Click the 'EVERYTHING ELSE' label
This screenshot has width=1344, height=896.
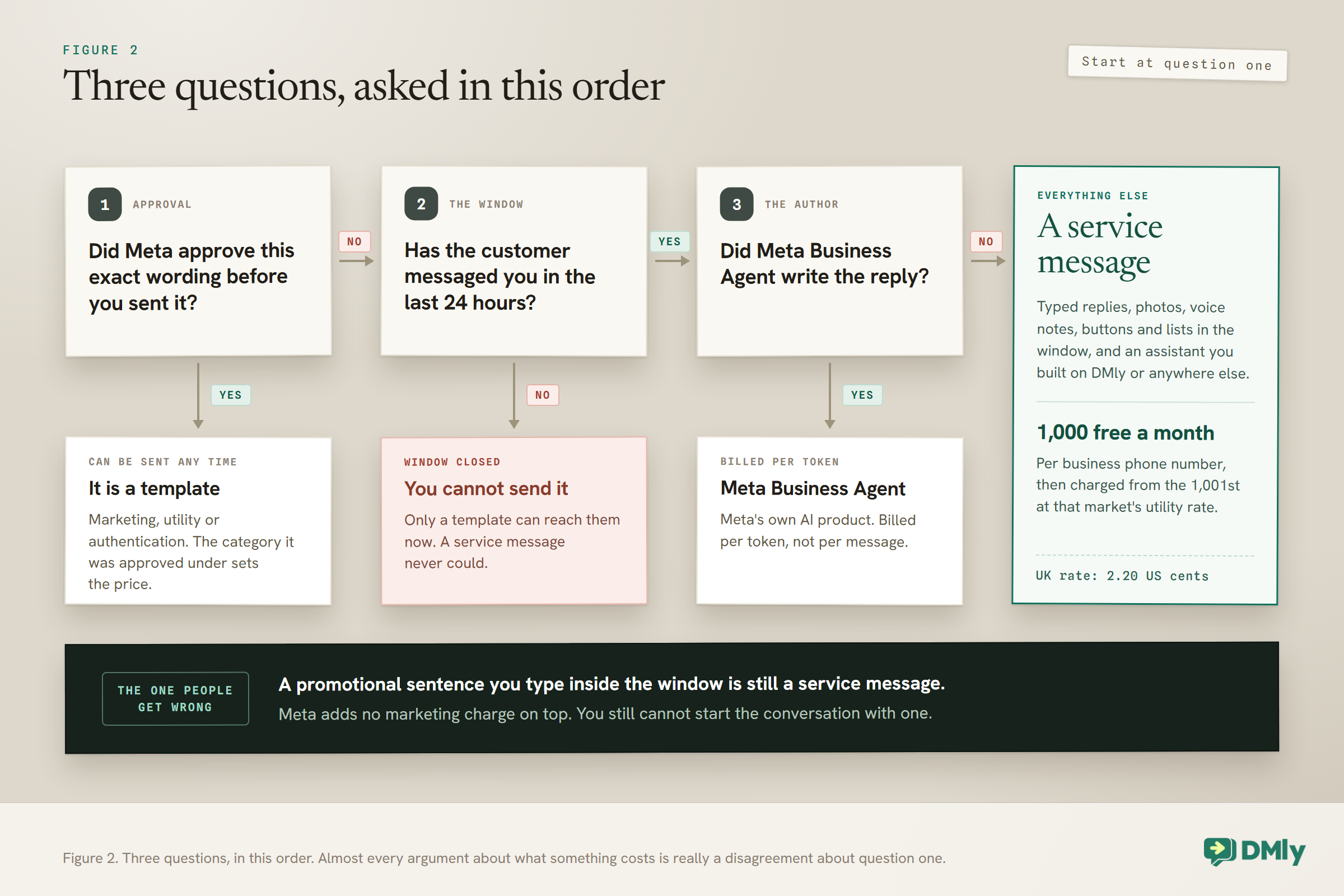coord(1093,195)
